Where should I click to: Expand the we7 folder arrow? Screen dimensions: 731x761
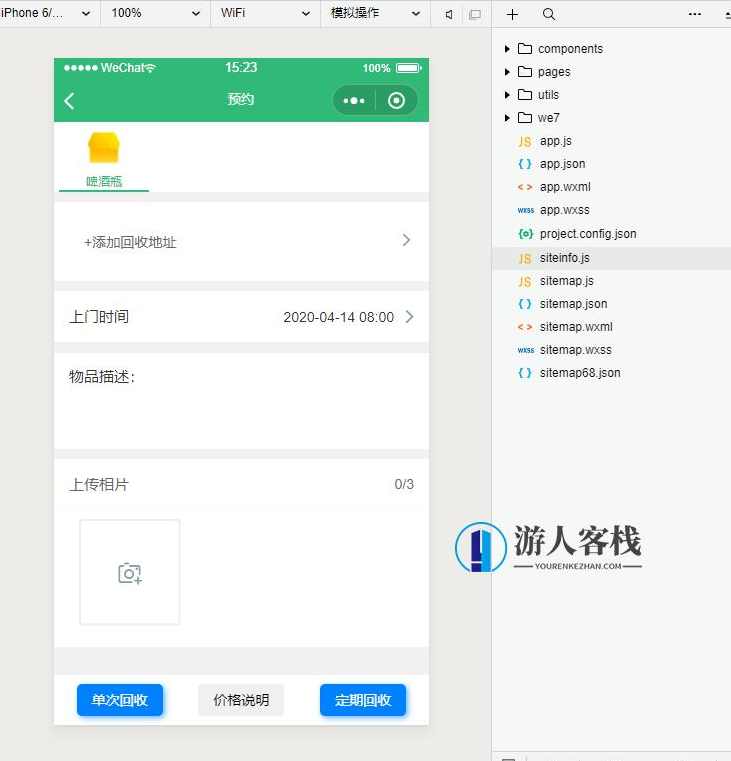(507, 118)
